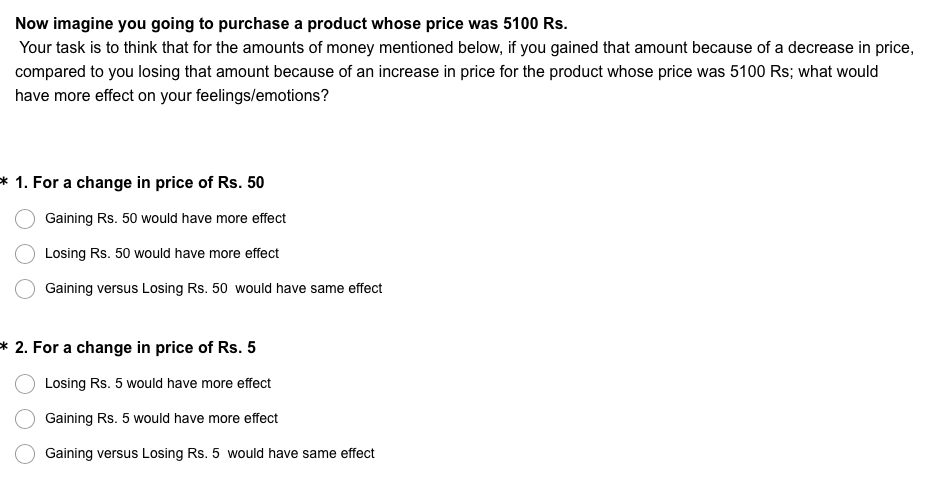Click the required asterisk beside question 1
The width and height of the screenshot is (939, 489).
click(4, 182)
